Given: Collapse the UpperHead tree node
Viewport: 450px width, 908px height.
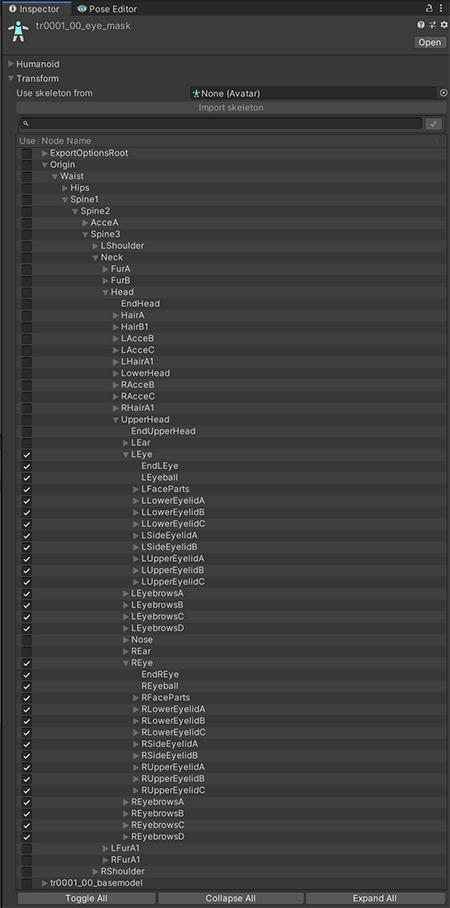Looking at the screenshot, I should [116, 420].
